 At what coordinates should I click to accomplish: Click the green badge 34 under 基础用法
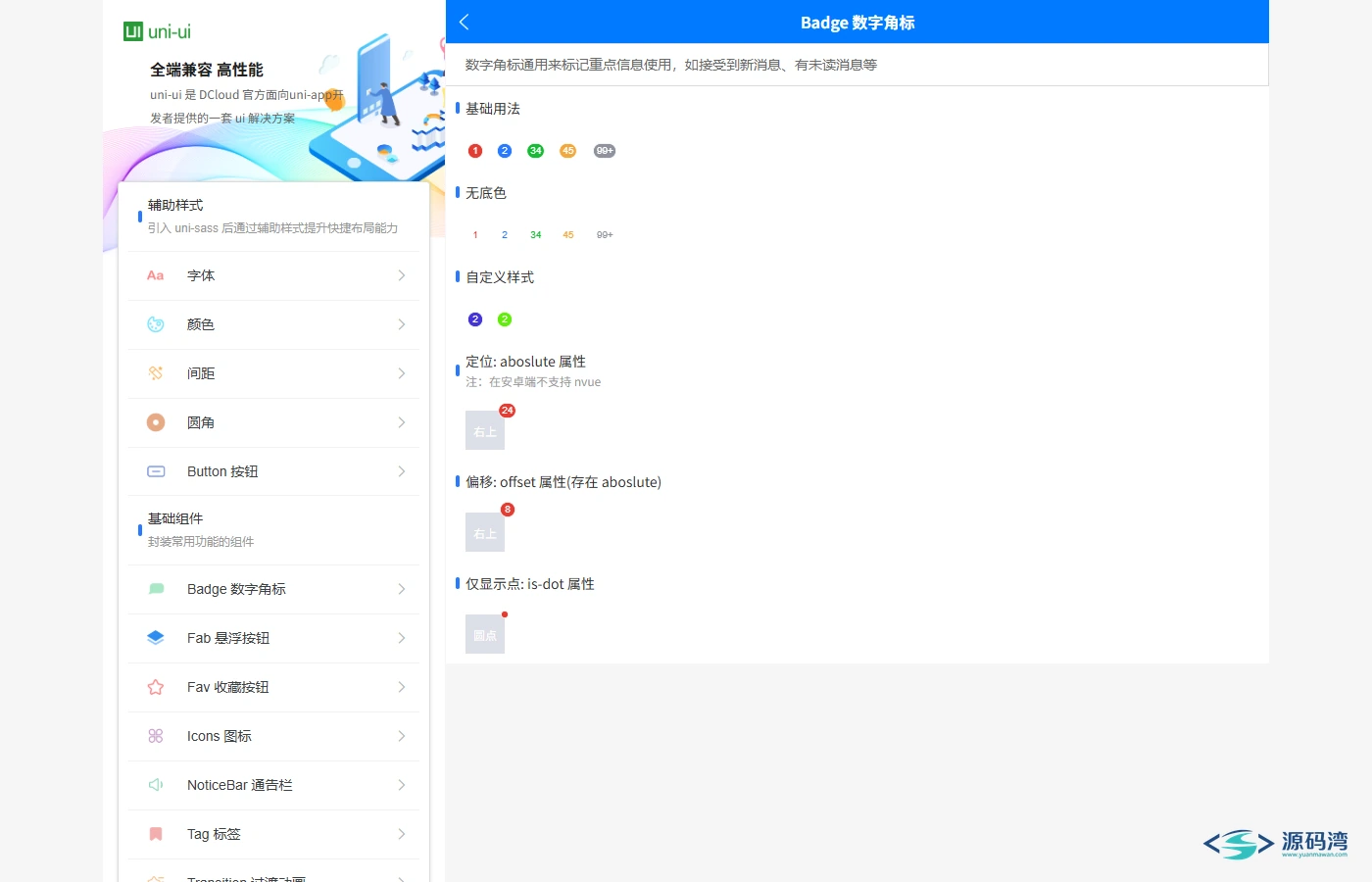(536, 151)
